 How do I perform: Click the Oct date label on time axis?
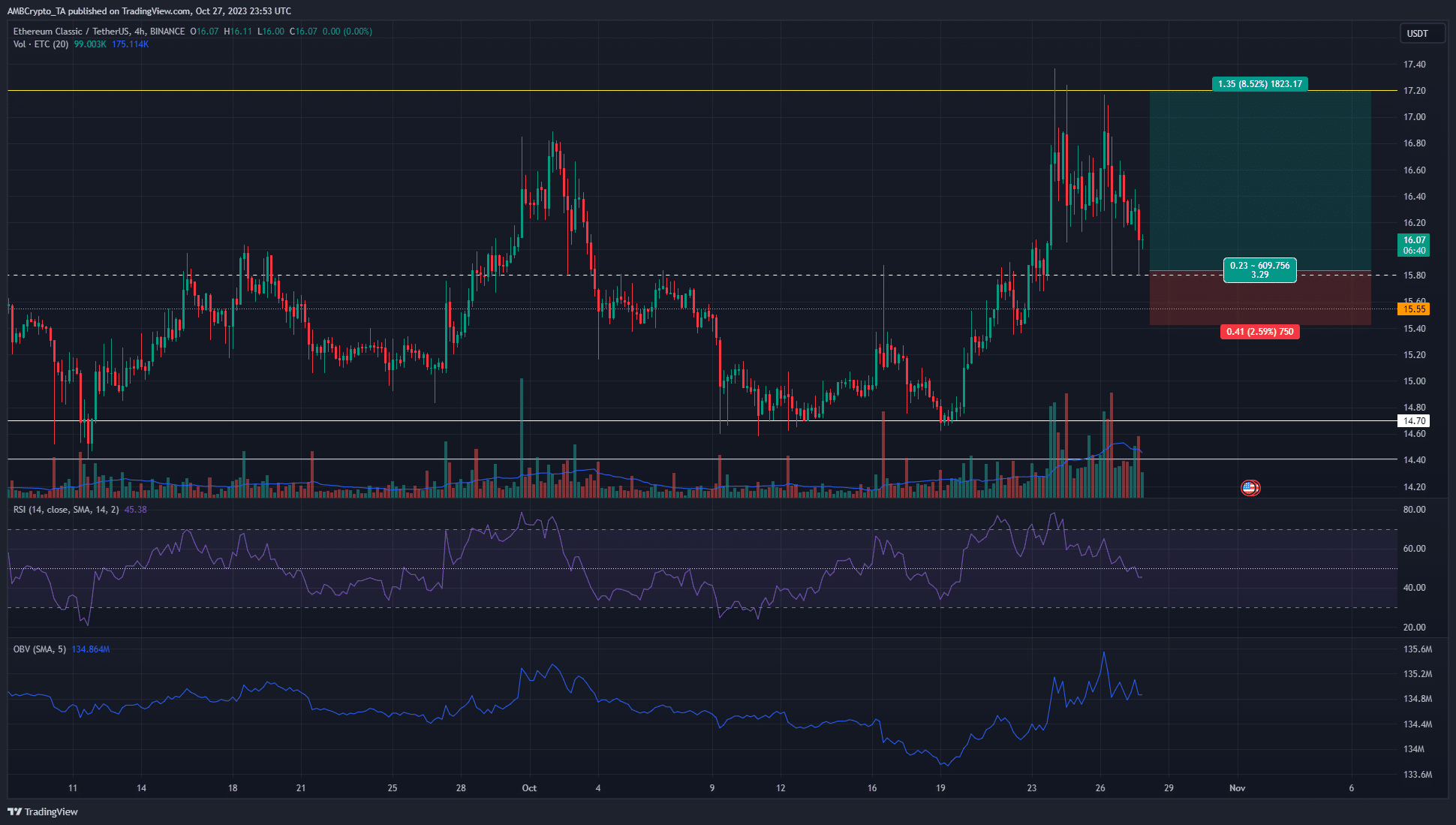[529, 788]
